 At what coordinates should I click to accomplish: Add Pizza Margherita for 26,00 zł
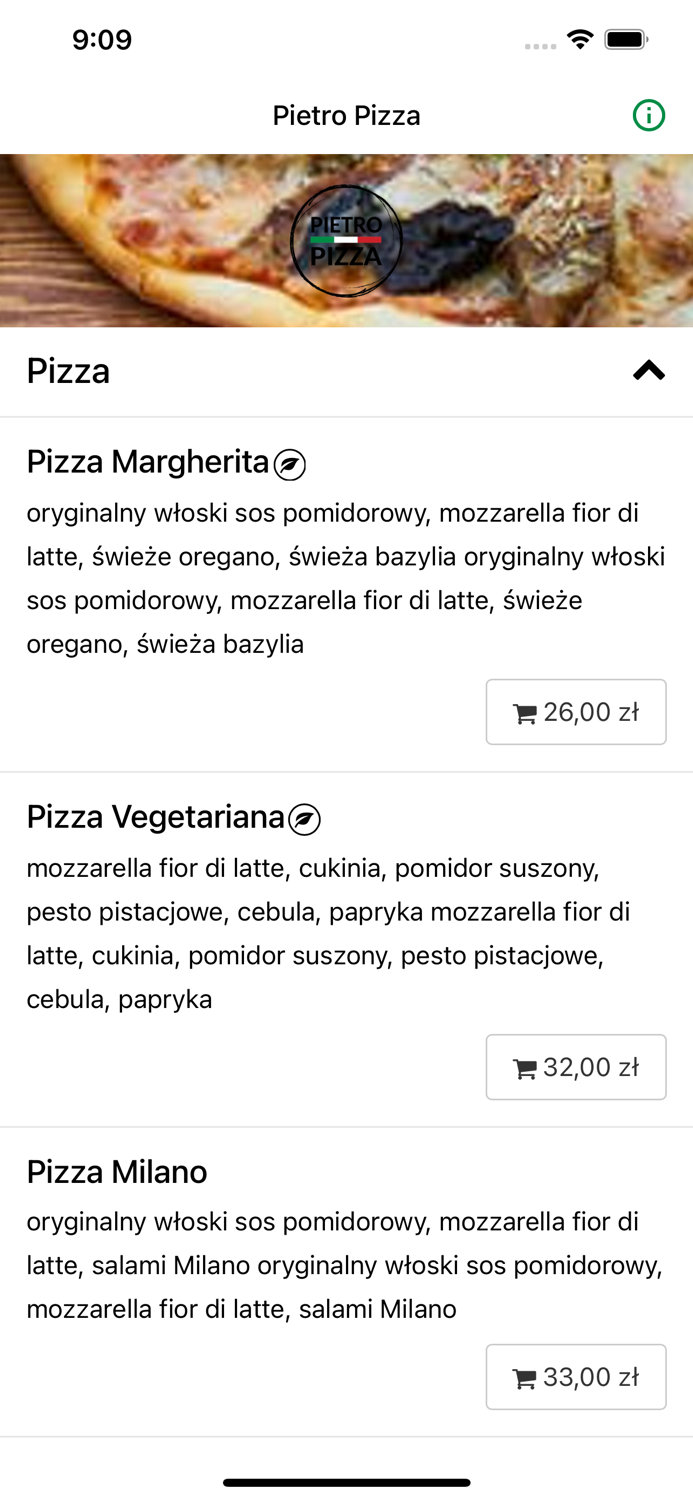point(577,712)
